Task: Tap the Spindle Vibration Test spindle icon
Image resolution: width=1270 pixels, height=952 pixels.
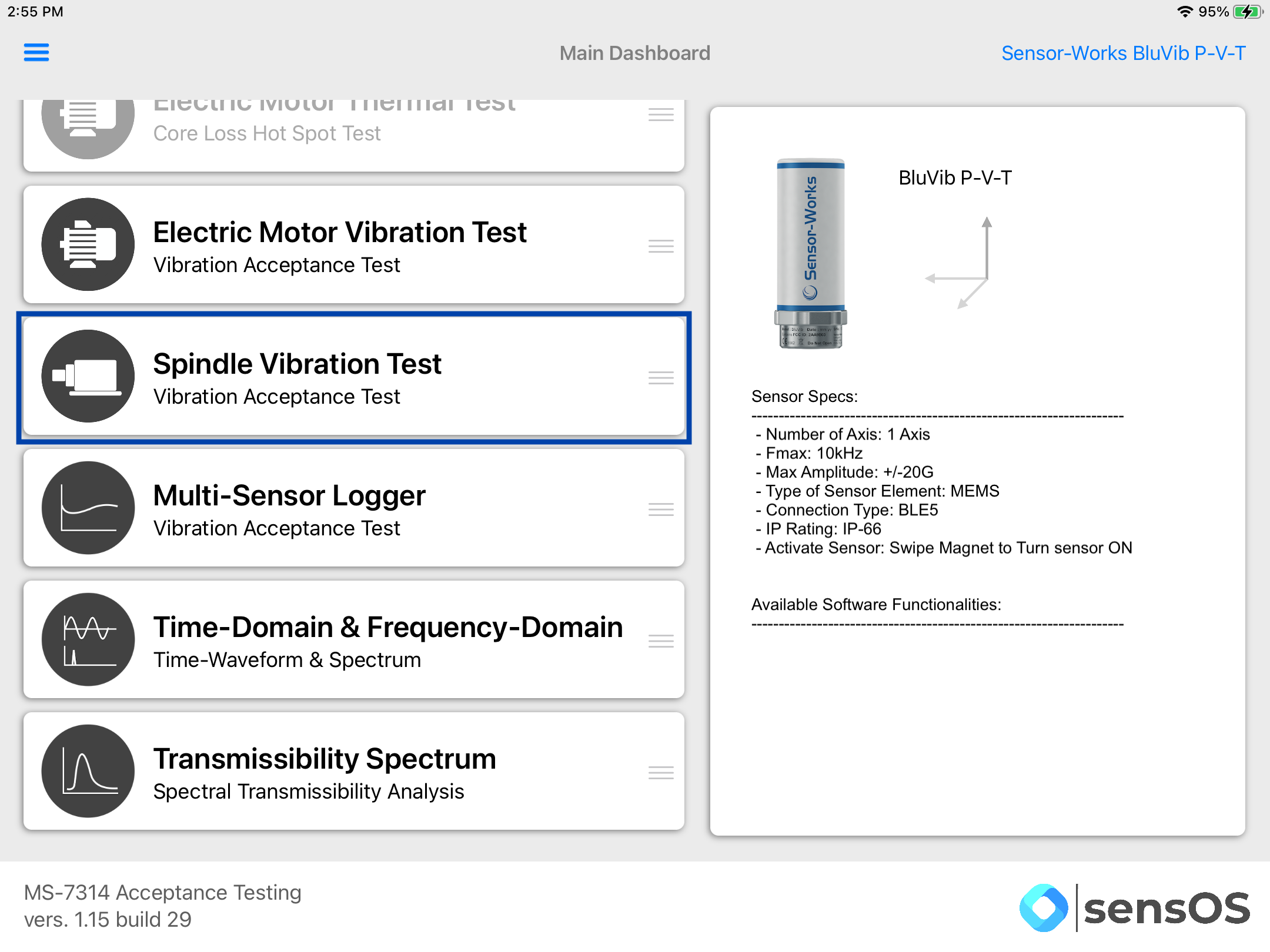Action: 88,376
